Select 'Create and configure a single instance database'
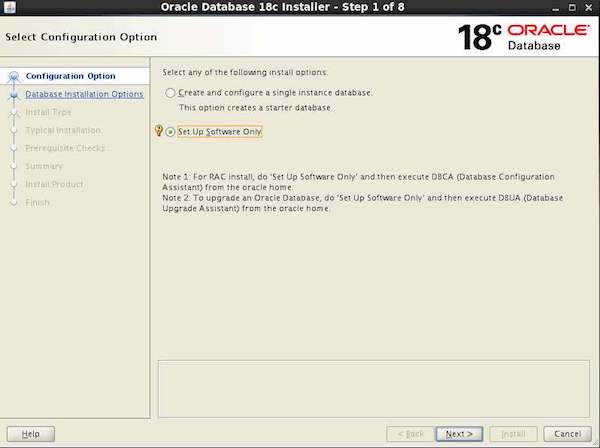The width and height of the screenshot is (600, 448). 170,93
